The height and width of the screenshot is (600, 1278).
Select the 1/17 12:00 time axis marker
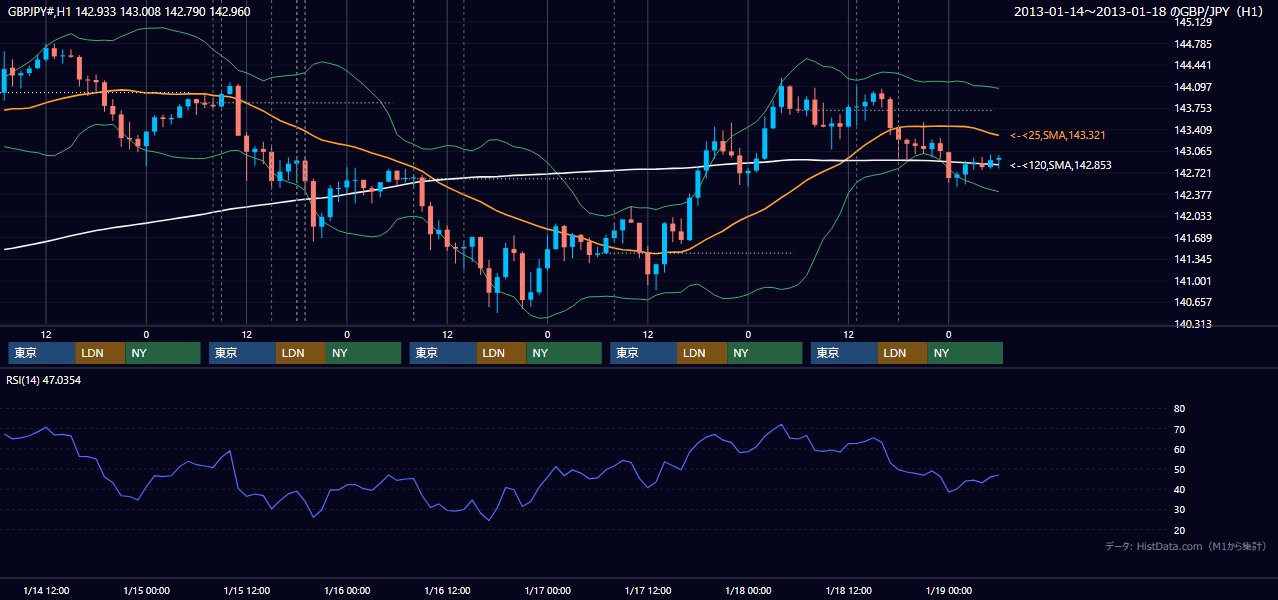pyautogui.click(x=648, y=590)
